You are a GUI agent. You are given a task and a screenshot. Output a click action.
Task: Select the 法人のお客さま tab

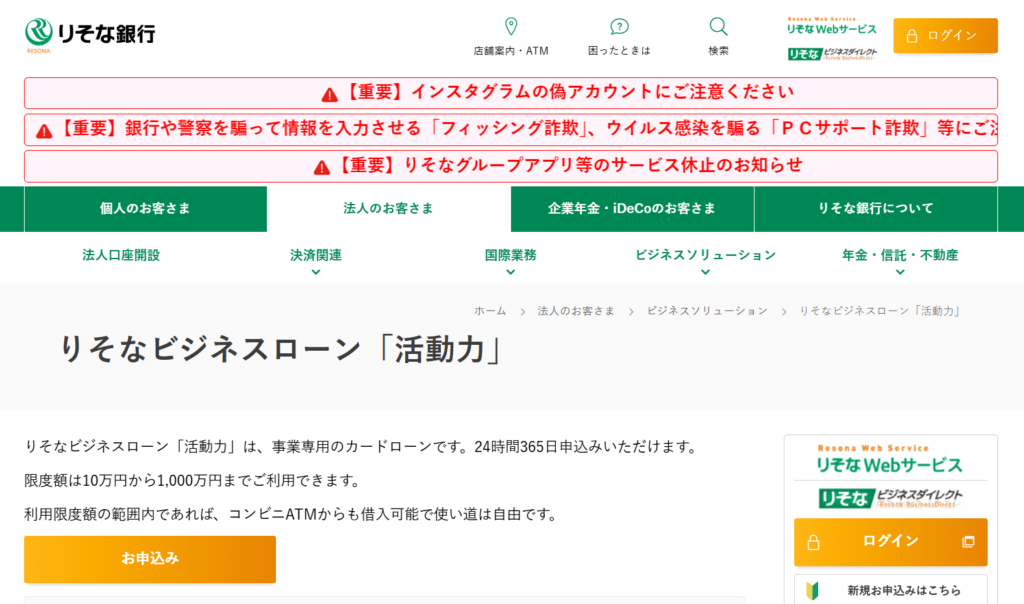point(389,209)
